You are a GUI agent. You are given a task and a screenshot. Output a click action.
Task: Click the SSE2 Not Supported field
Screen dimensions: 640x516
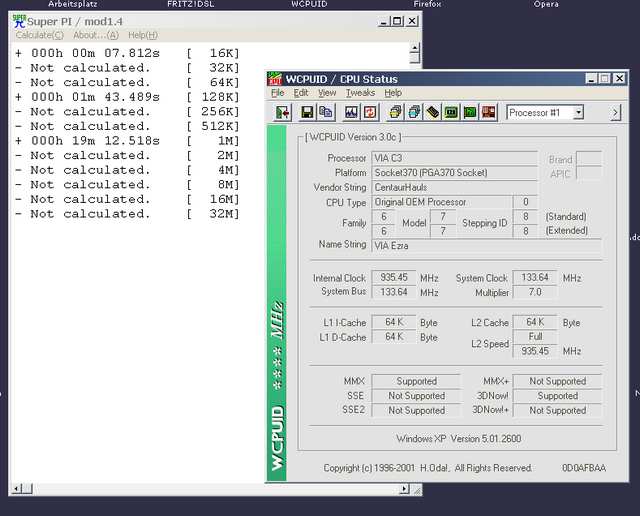pos(416,410)
